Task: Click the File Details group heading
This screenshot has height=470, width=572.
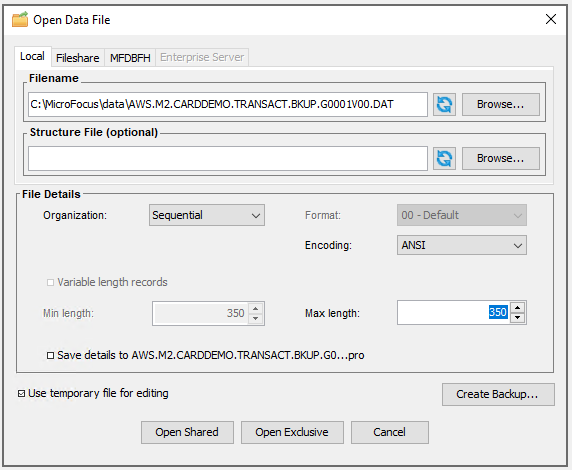Action: 51,194
